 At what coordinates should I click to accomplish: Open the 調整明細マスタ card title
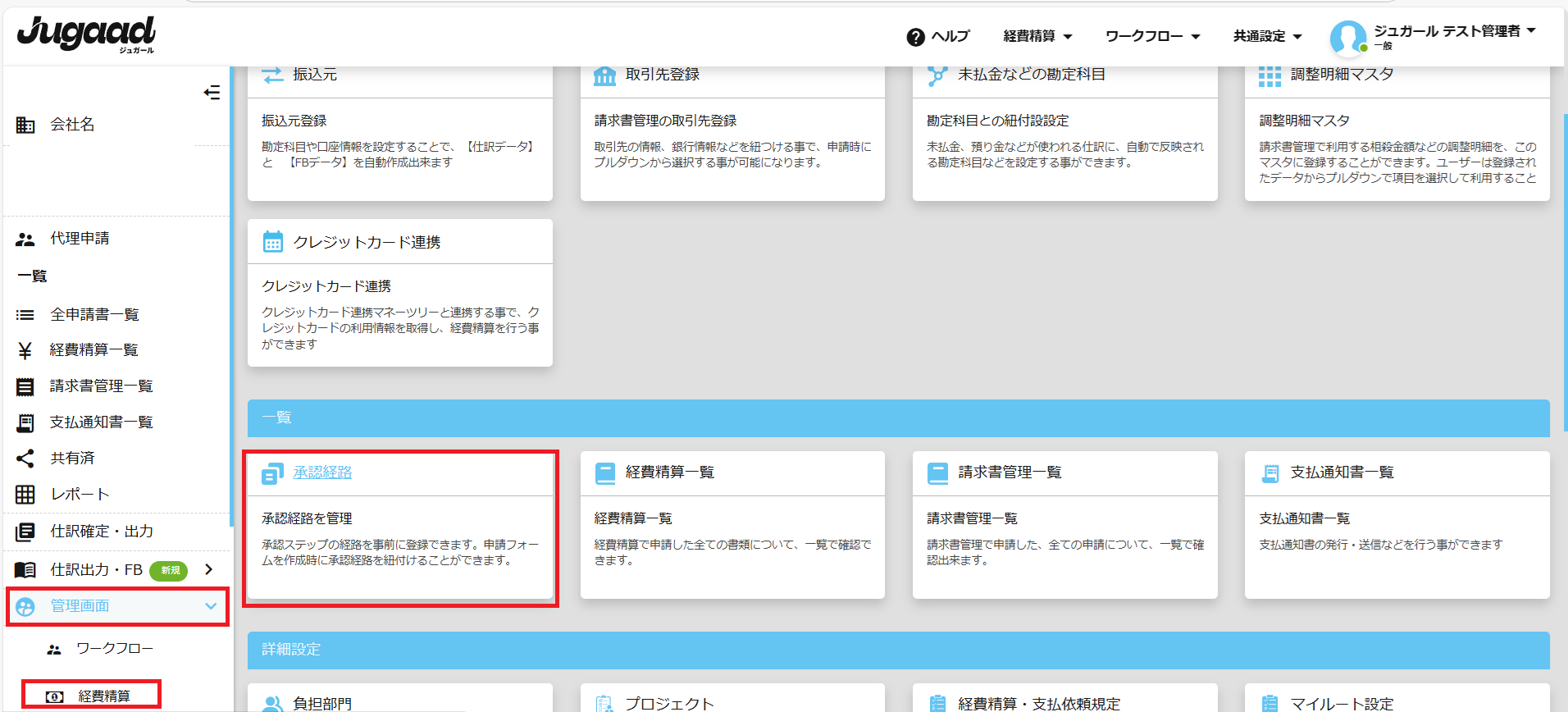[x=1342, y=75]
